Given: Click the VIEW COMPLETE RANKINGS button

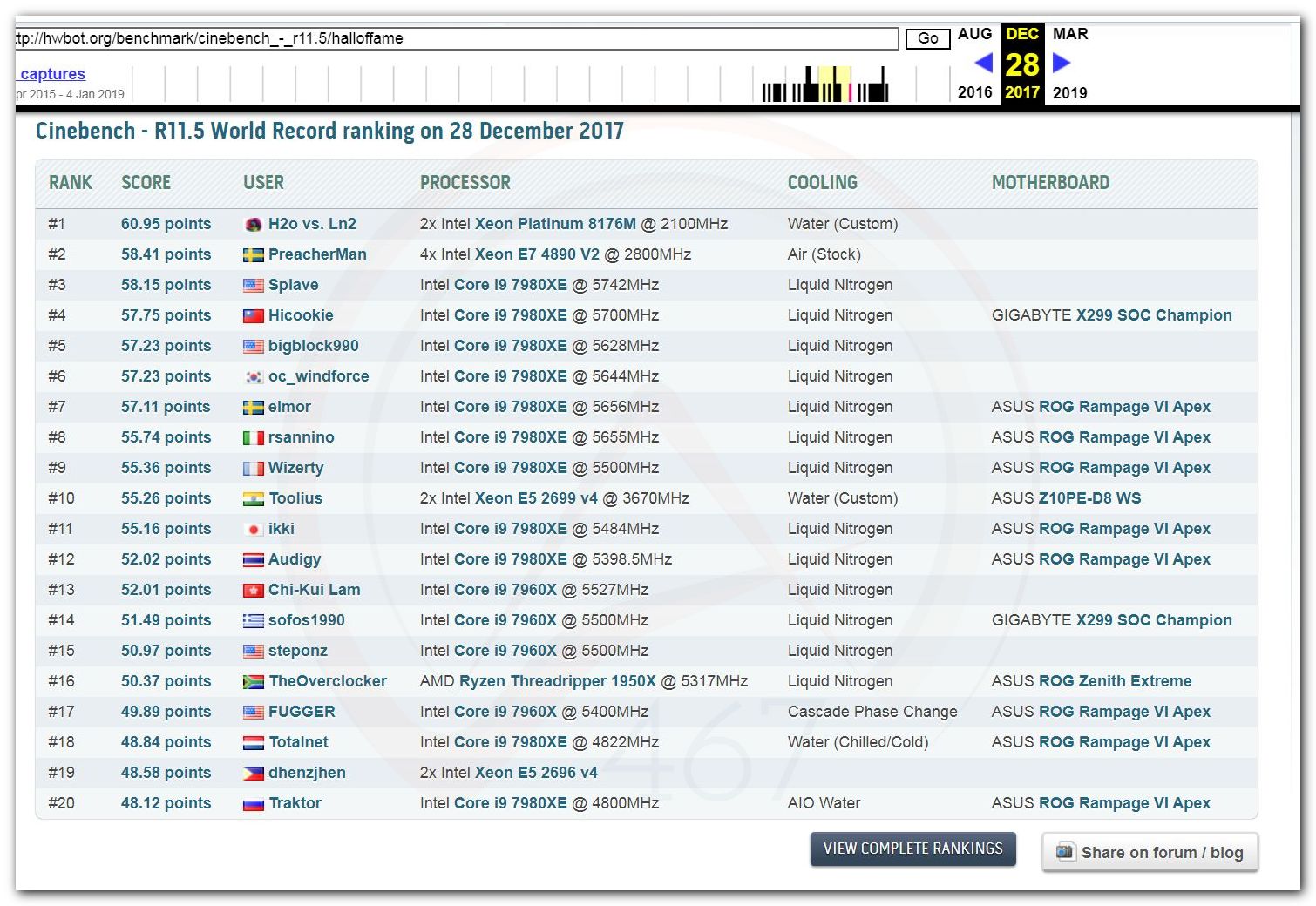Looking at the screenshot, I should (x=912, y=849).
